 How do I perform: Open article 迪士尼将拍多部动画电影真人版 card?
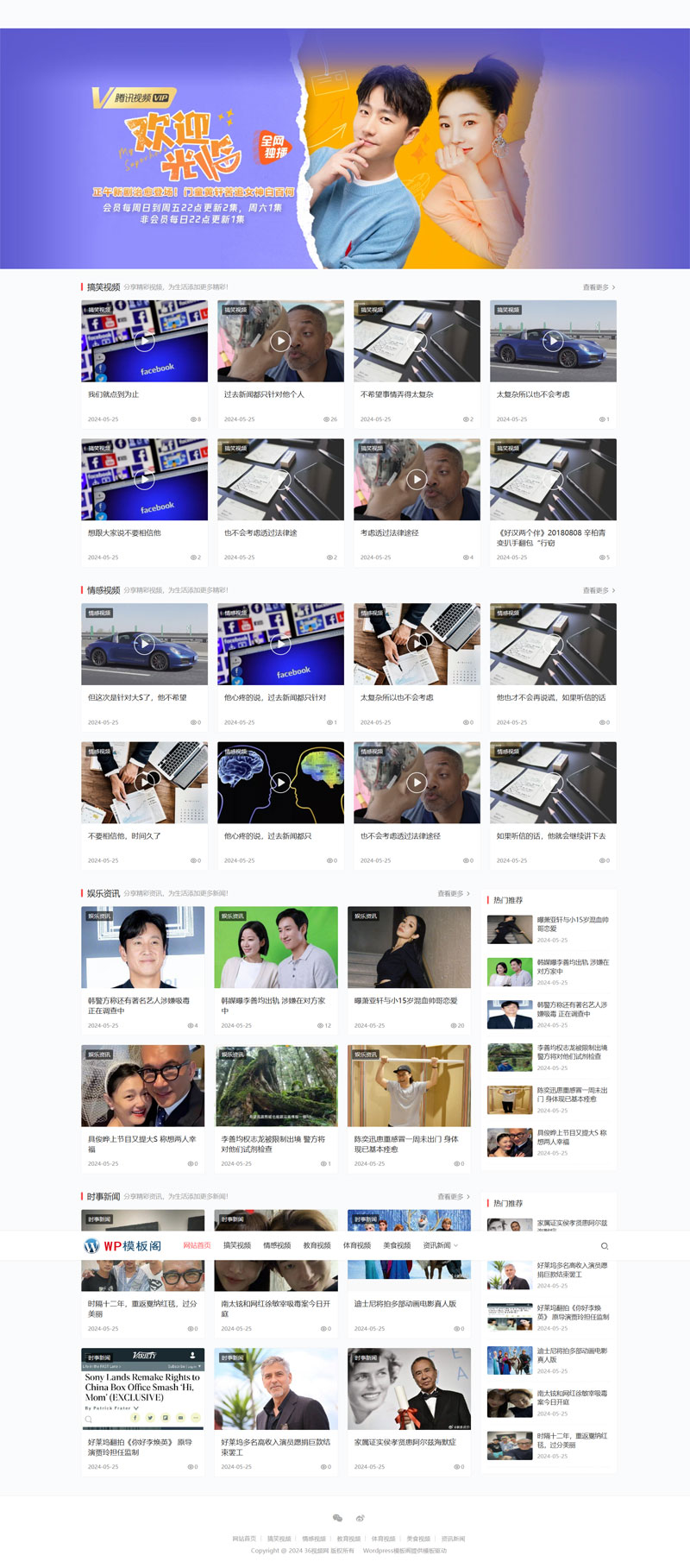coord(405,1304)
